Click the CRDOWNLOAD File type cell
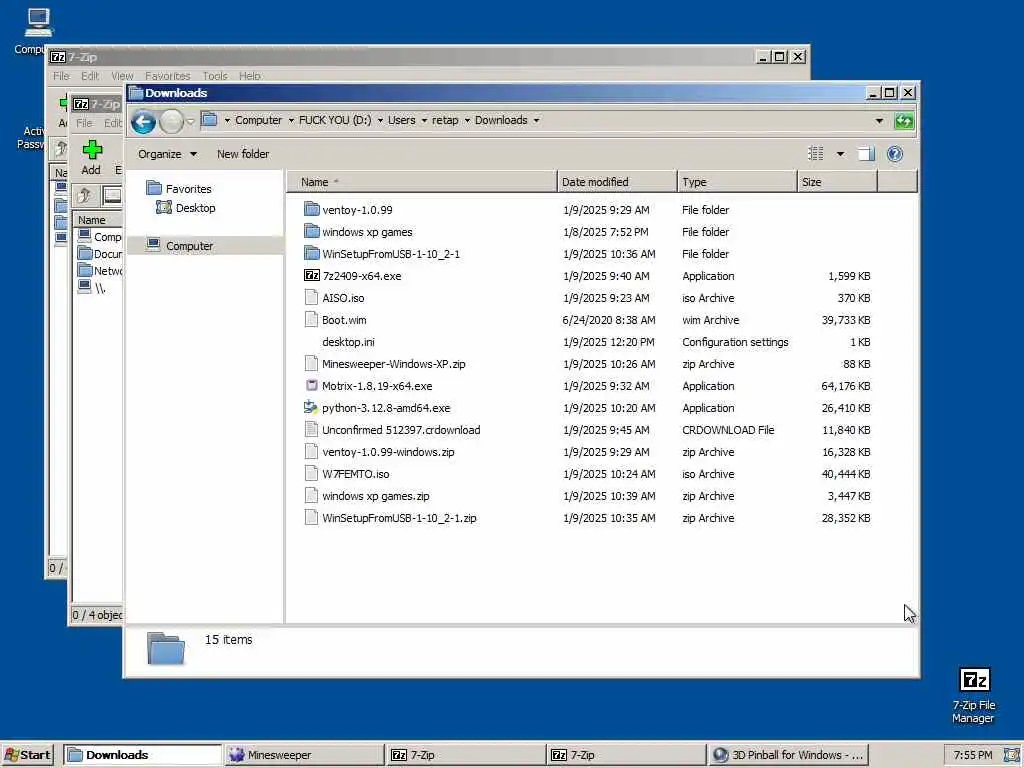Viewport: 1024px width, 768px height. point(728,430)
